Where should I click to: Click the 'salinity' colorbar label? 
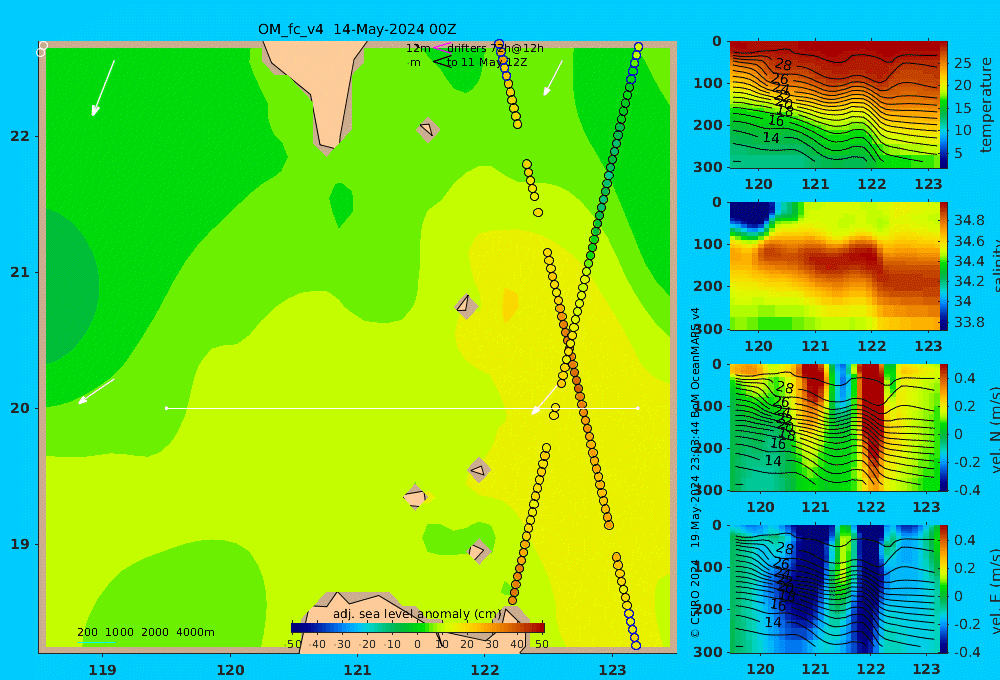point(994,266)
